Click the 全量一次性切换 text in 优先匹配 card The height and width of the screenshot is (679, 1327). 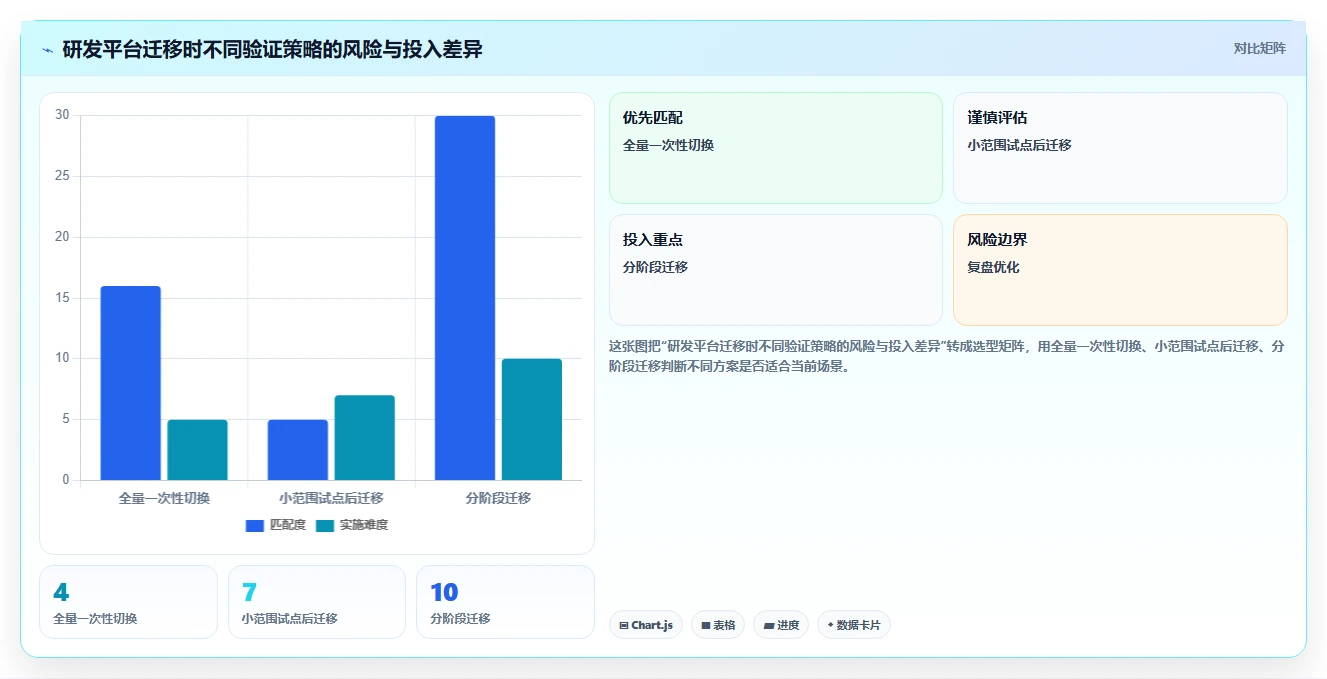[x=668, y=145]
